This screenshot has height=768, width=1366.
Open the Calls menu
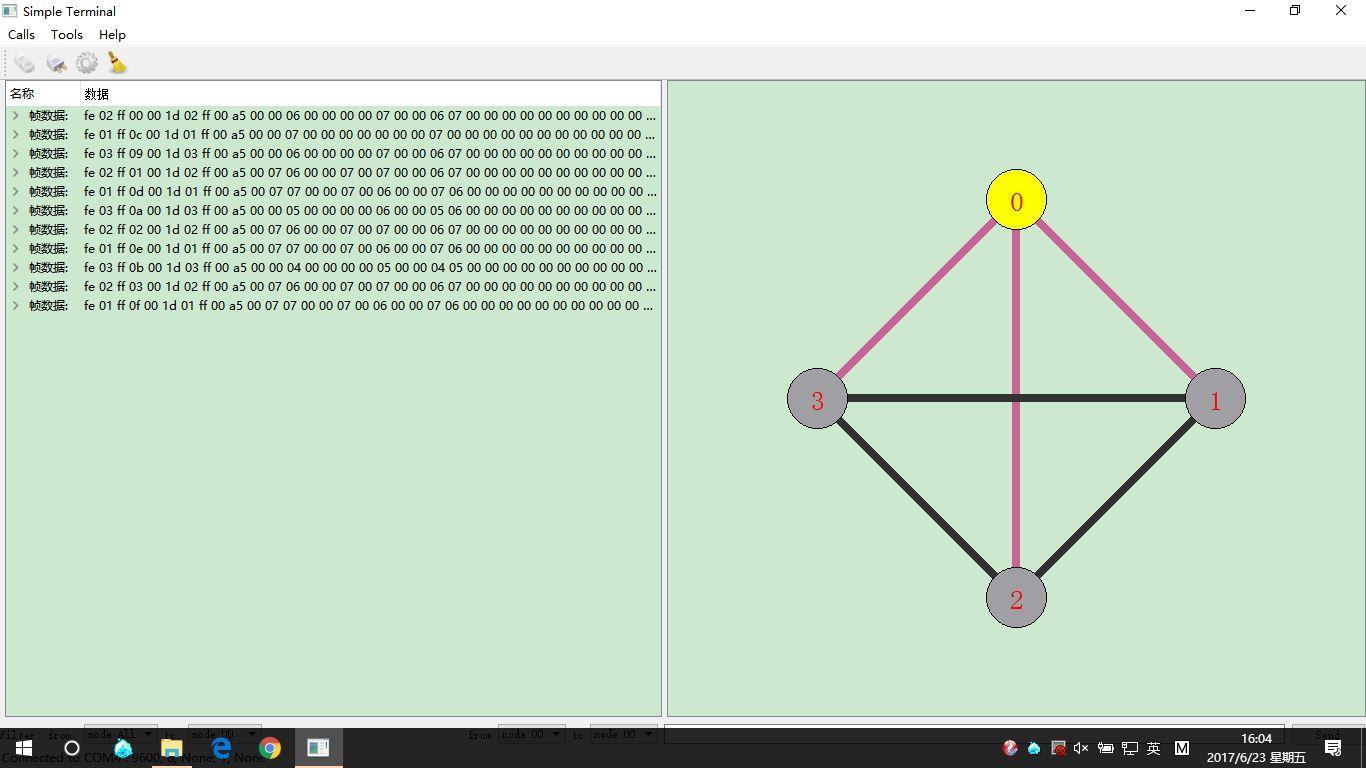point(21,34)
